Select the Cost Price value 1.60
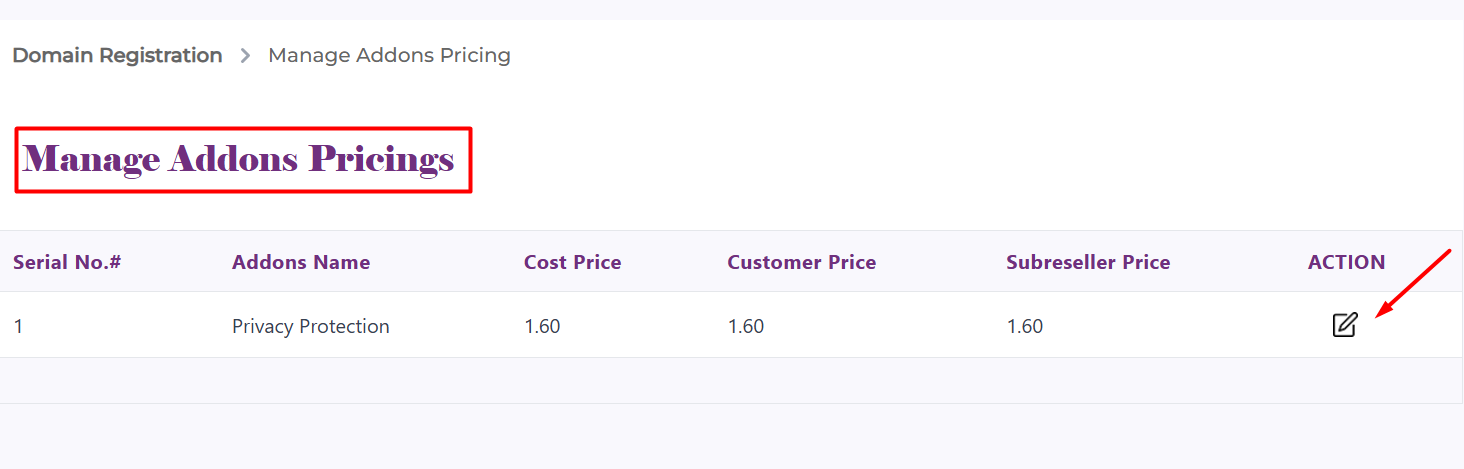 542,326
